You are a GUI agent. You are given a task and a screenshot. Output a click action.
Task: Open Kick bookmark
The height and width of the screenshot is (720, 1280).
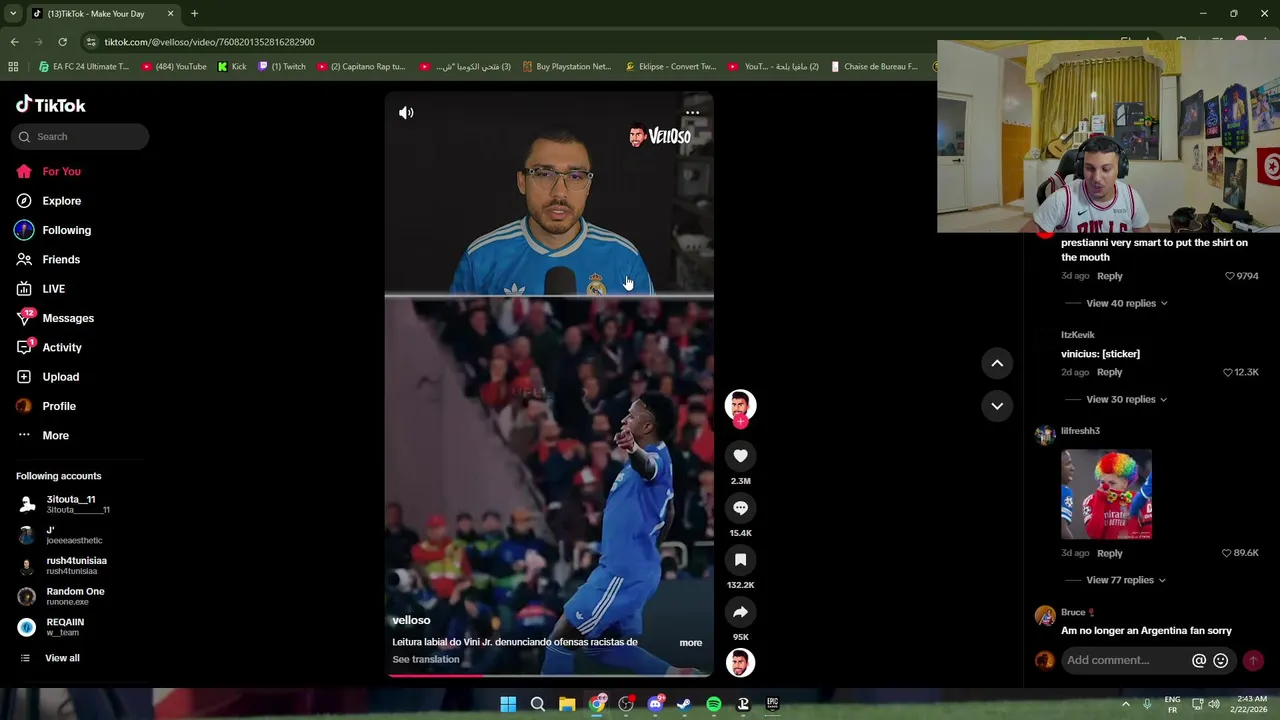pos(232,67)
